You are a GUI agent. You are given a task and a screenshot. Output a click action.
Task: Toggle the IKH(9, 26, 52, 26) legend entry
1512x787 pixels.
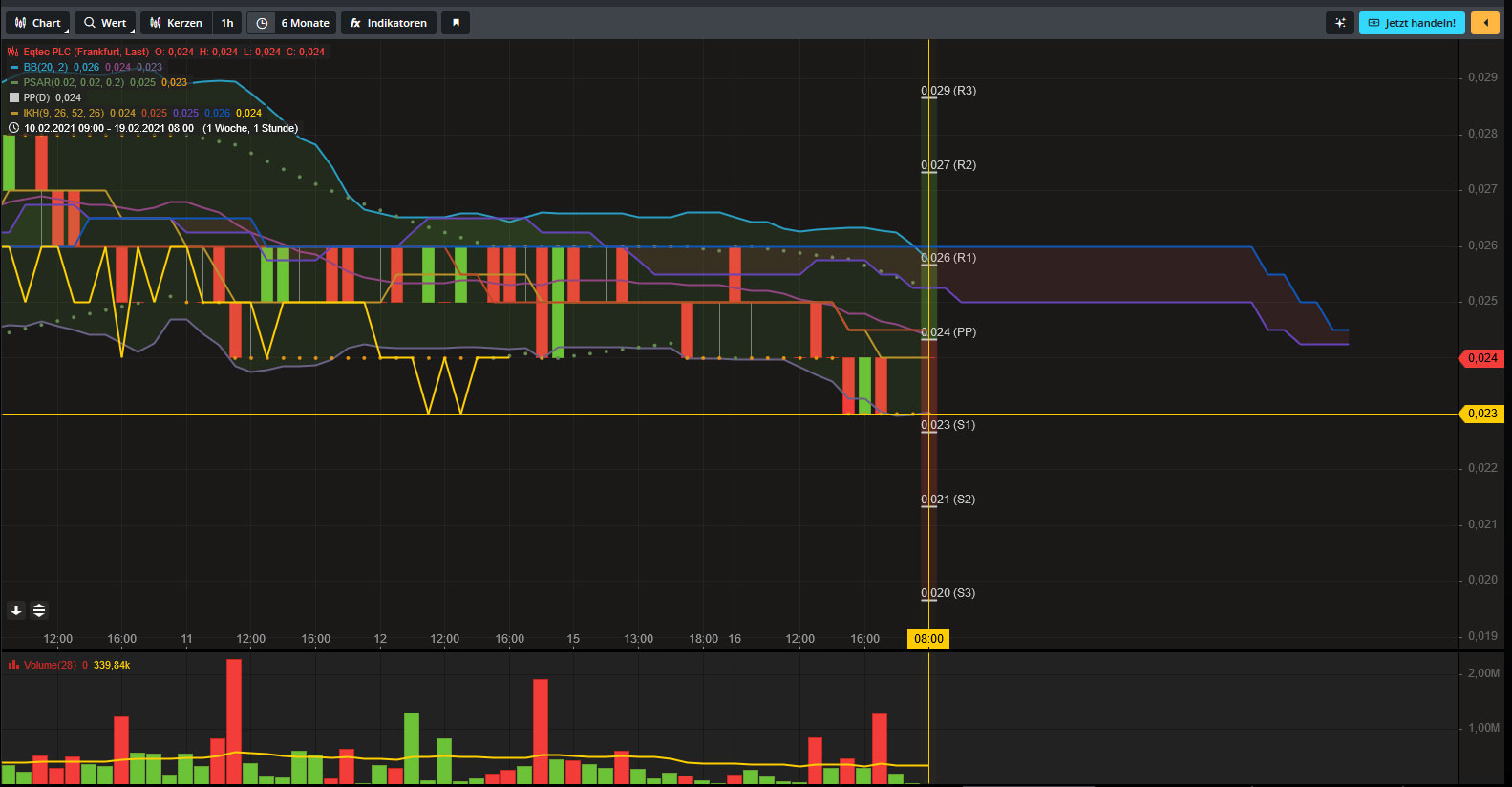[63, 113]
